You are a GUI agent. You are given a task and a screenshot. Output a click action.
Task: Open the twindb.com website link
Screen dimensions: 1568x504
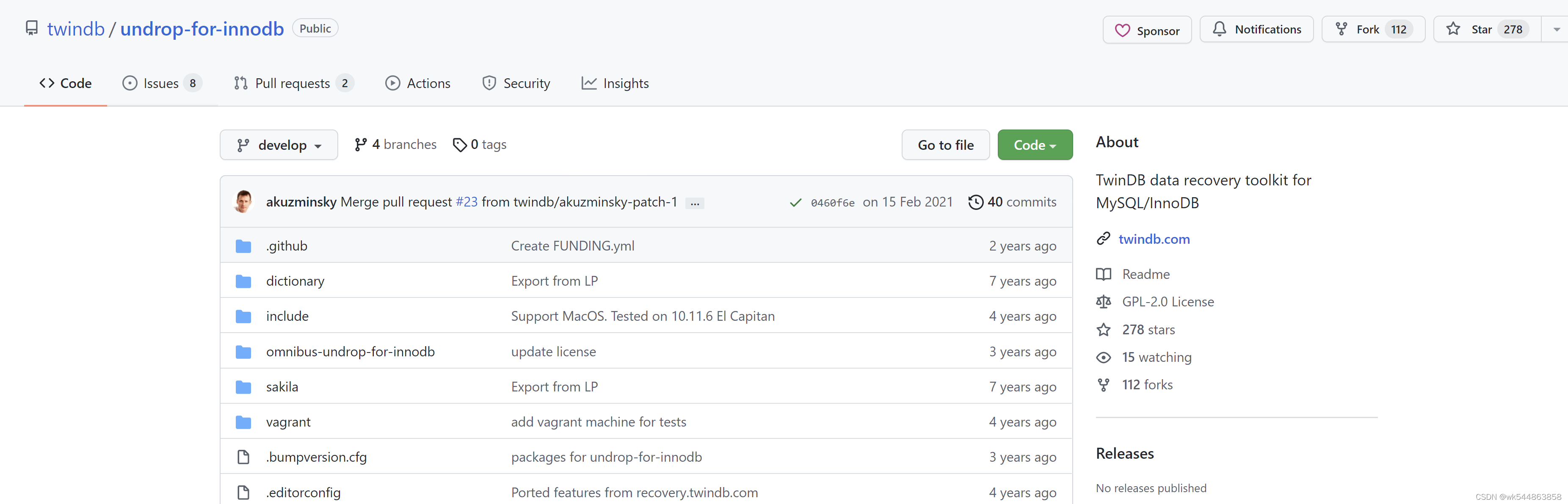click(1154, 239)
